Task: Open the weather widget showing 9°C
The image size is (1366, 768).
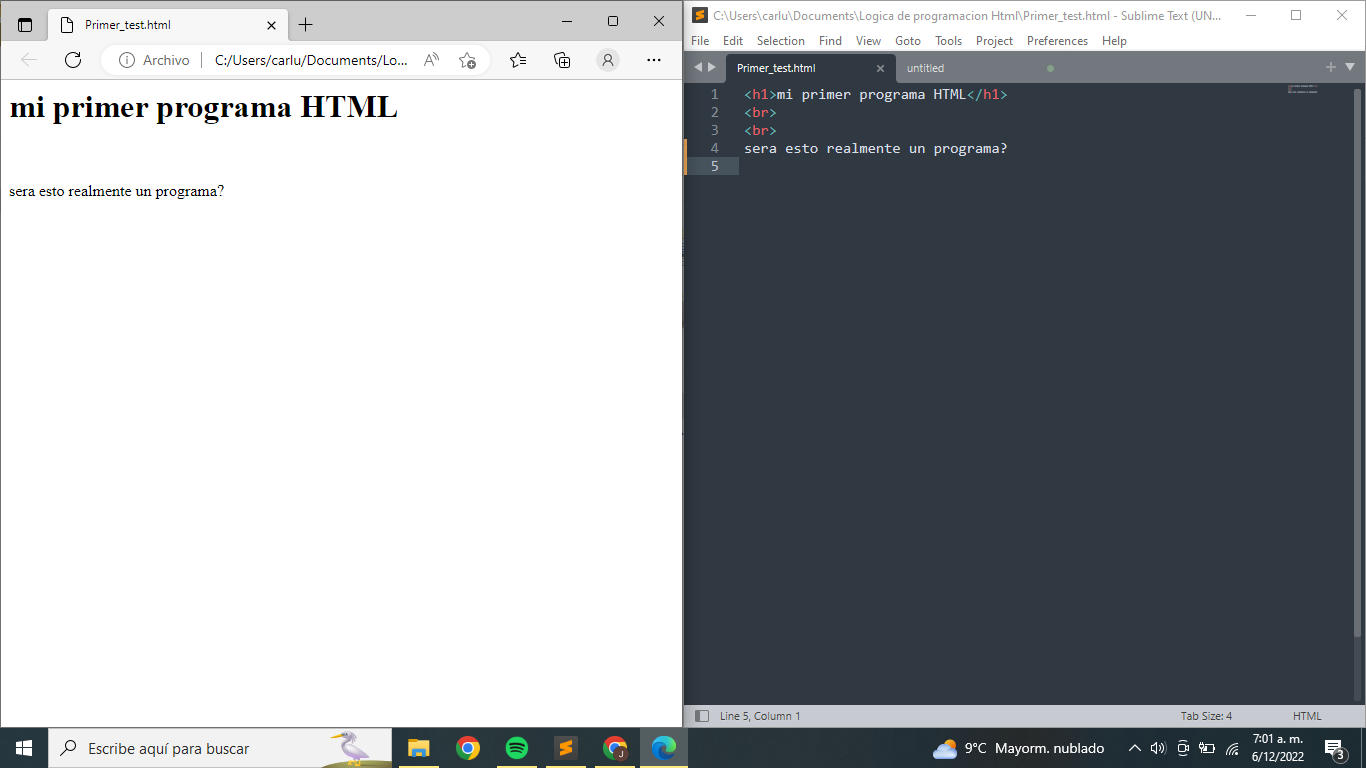Action: click(1018, 748)
